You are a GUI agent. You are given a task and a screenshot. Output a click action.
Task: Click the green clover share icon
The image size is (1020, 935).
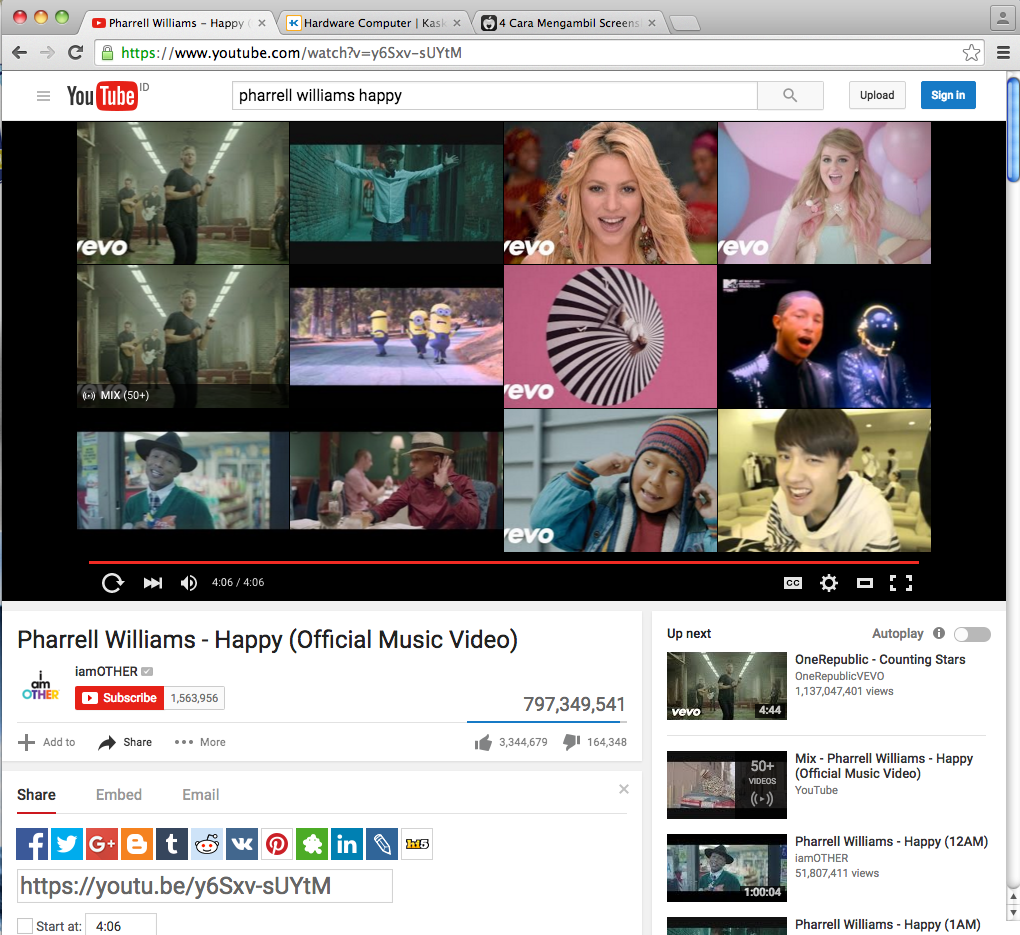(x=312, y=844)
